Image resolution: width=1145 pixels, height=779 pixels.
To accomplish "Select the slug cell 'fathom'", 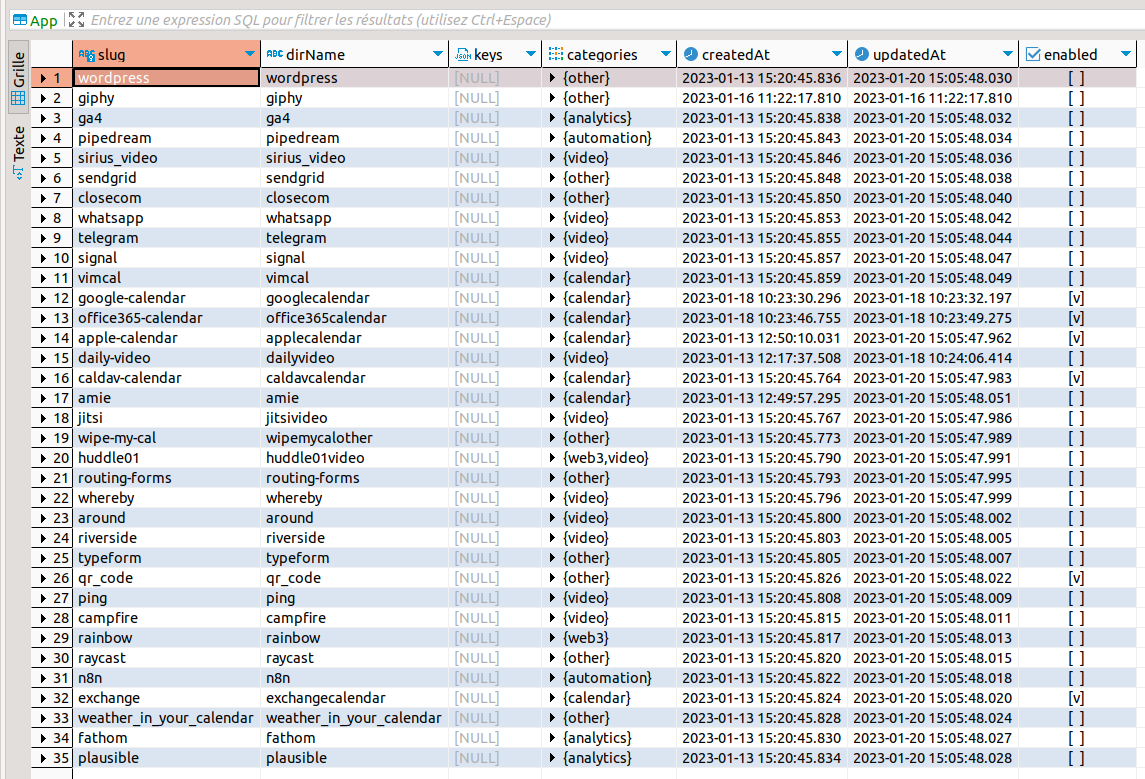I will [166, 738].
